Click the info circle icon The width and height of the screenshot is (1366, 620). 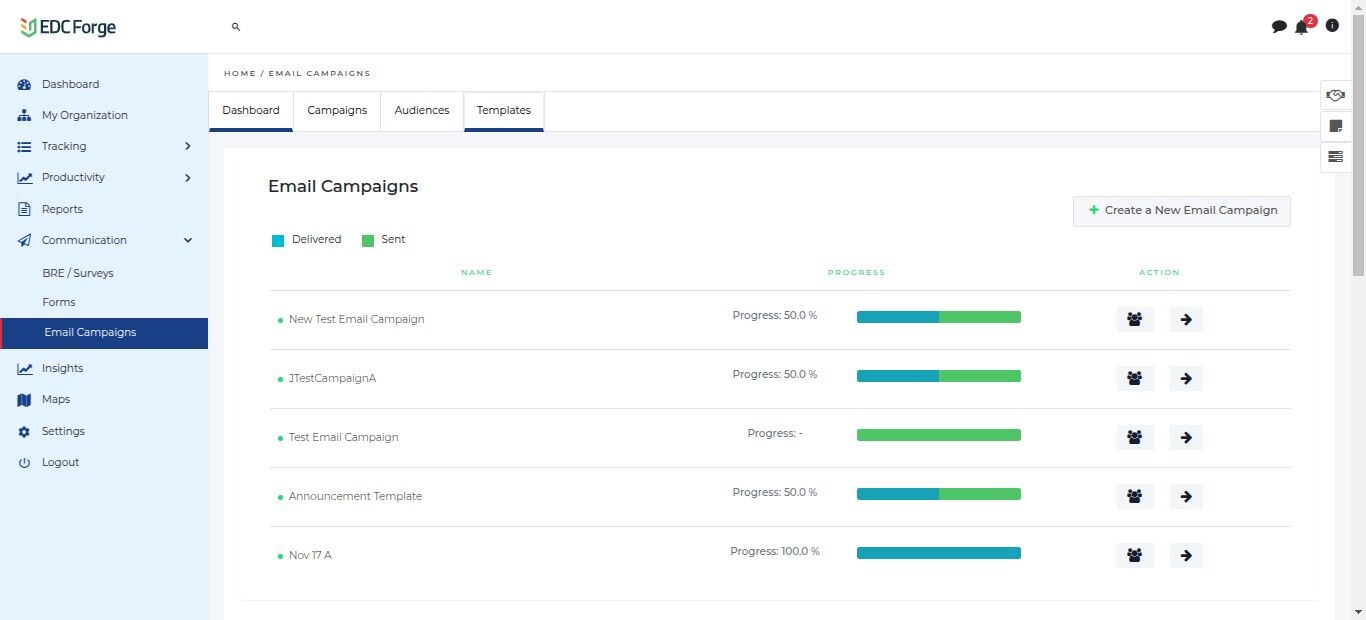tap(1332, 26)
